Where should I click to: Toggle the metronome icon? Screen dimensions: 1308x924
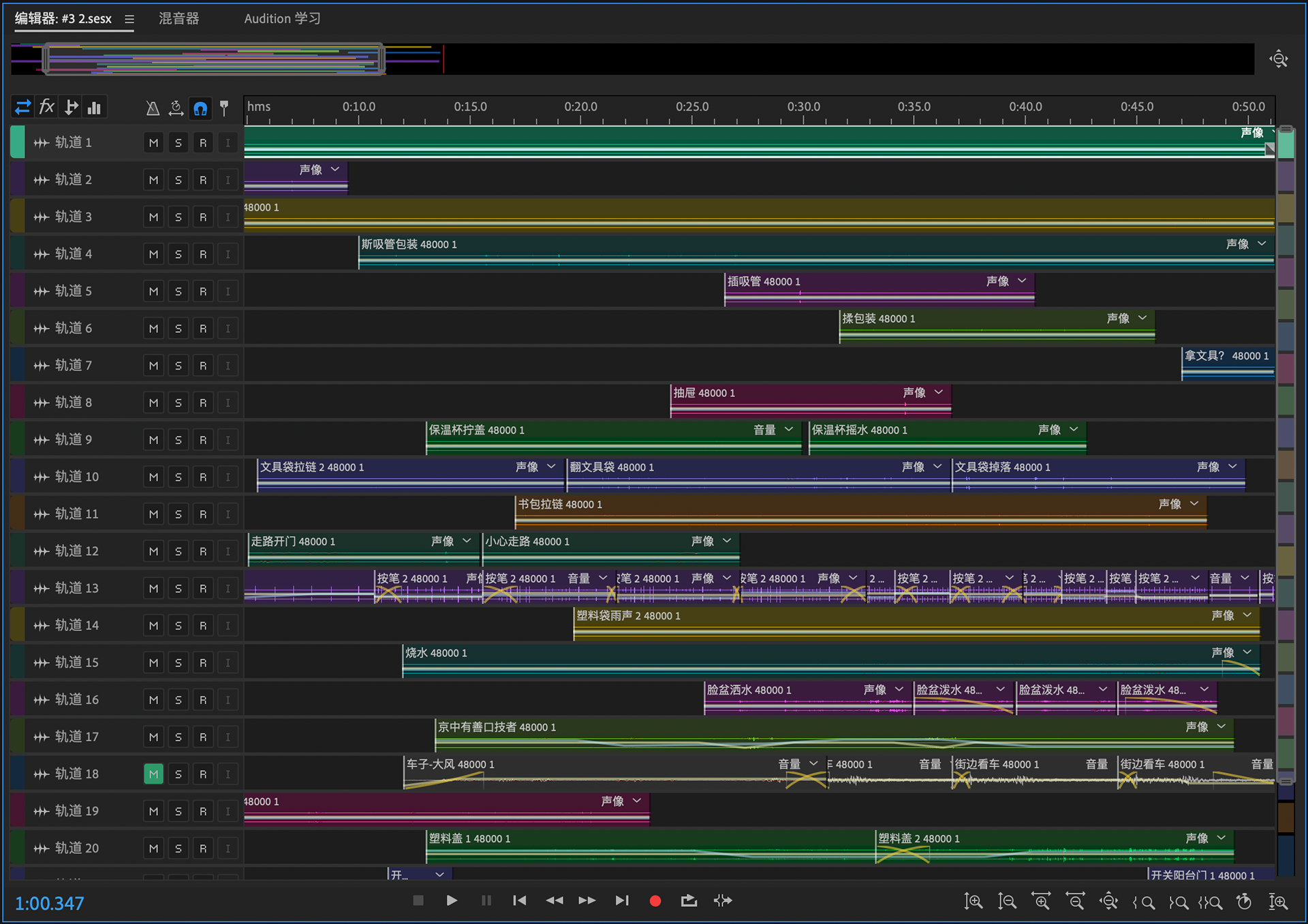(153, 108)
